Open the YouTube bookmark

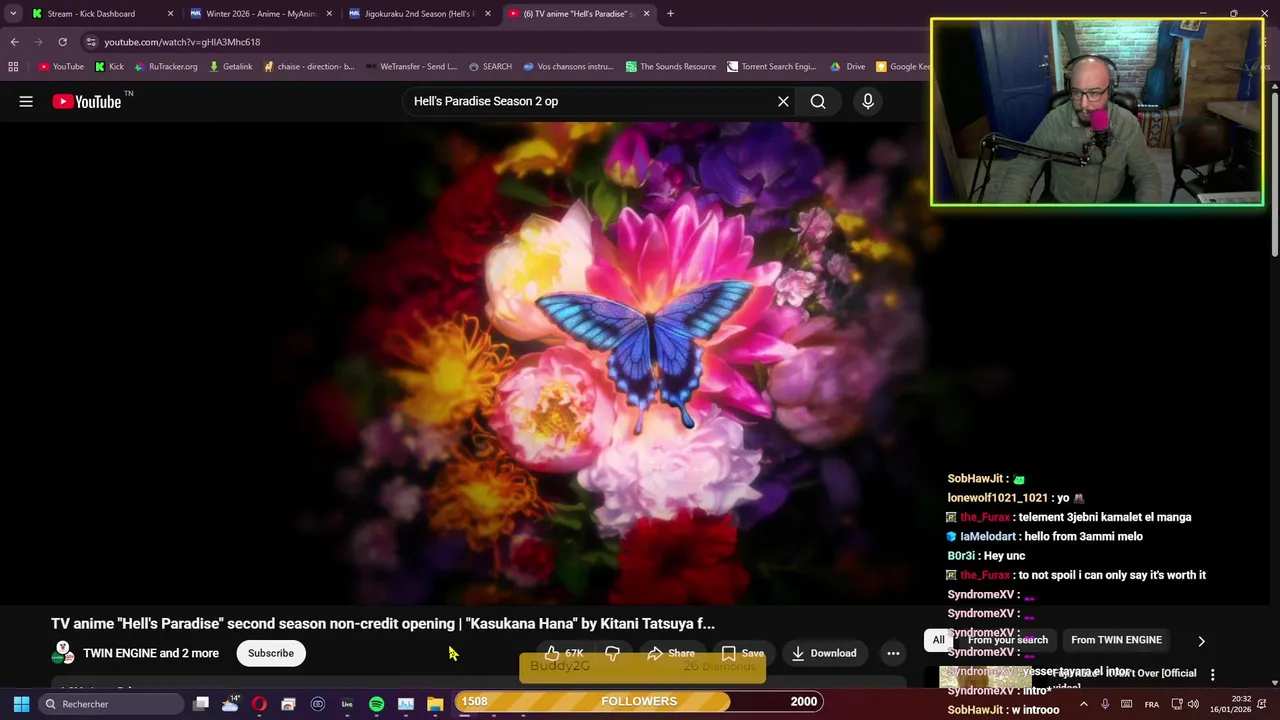62,67
